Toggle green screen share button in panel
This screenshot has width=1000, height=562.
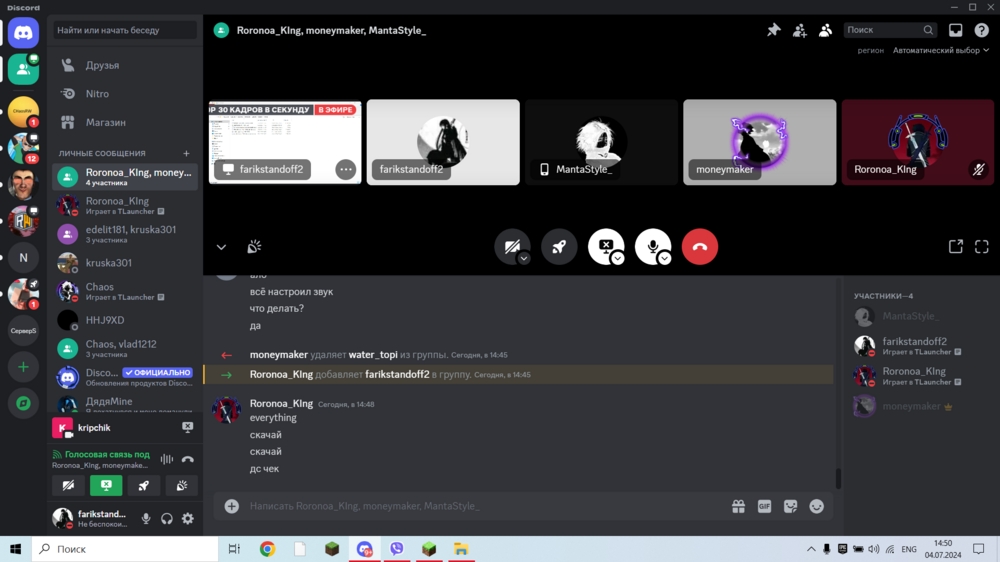tap(106, 486)
